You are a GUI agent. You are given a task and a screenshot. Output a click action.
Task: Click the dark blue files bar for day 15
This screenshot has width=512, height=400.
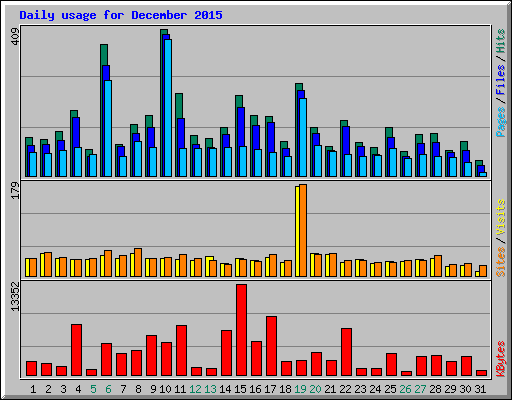click(x=241, y=127)
